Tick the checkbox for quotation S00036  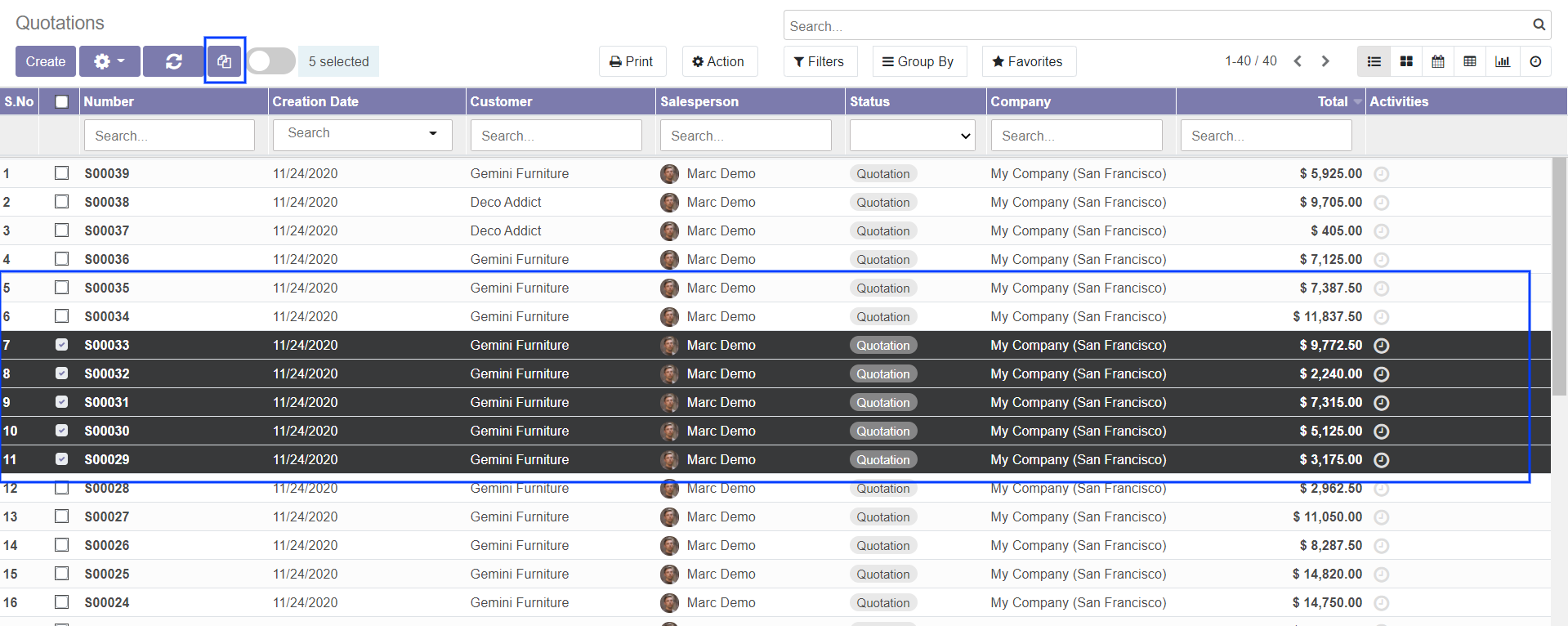point(61,259)
